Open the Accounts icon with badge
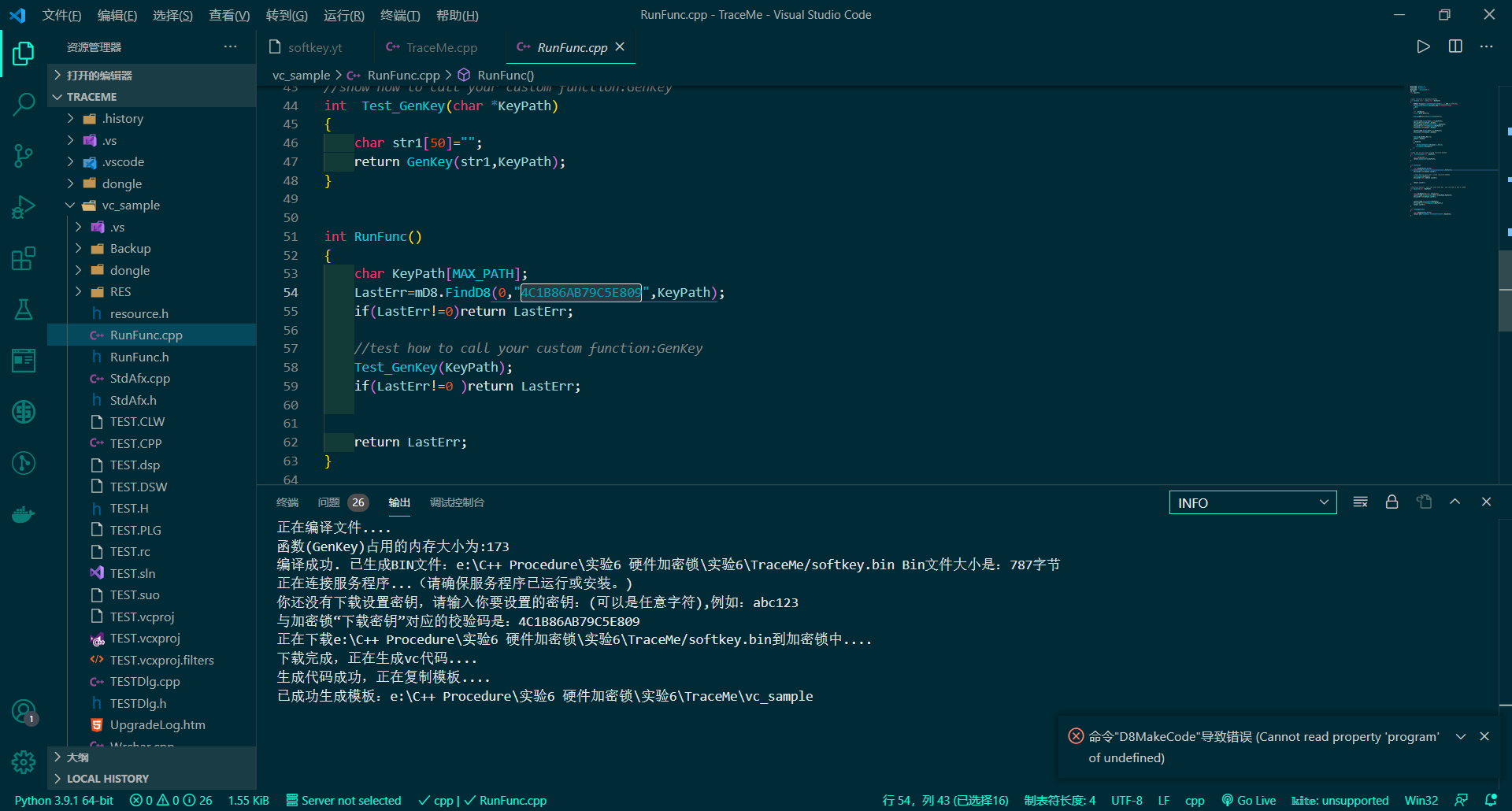 pos(24,712)
